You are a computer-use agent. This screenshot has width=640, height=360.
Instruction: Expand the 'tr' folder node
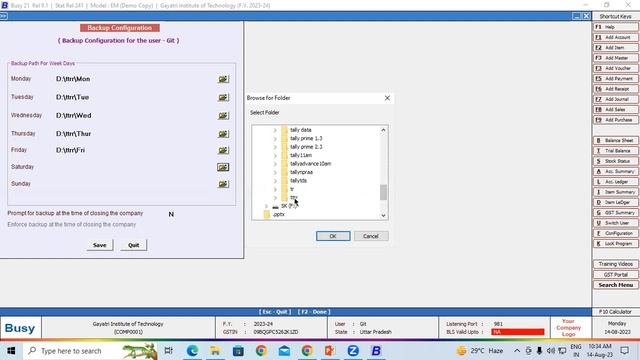(x=275, y=189)
